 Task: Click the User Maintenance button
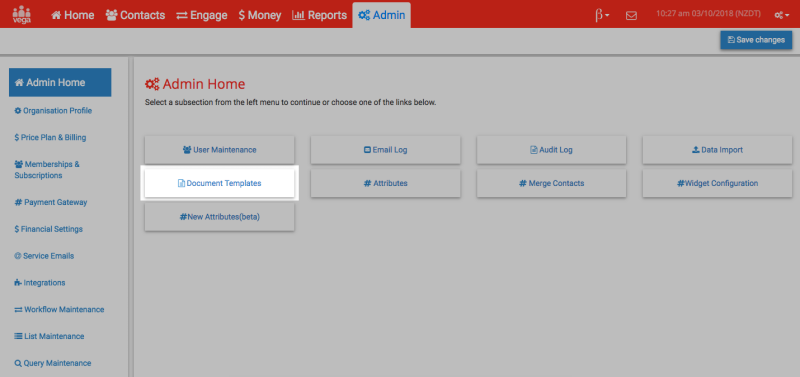(x=219, y=150)
